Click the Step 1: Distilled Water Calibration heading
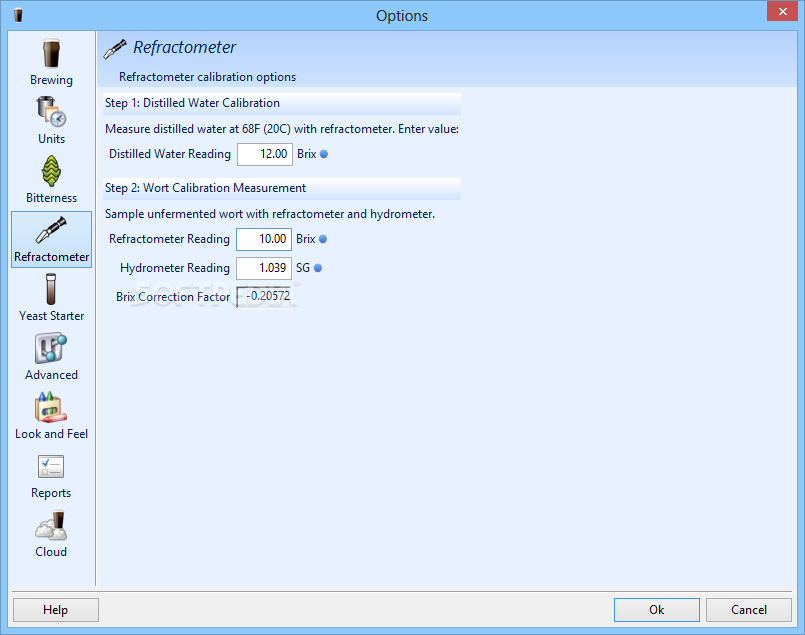 click(193, 103)
